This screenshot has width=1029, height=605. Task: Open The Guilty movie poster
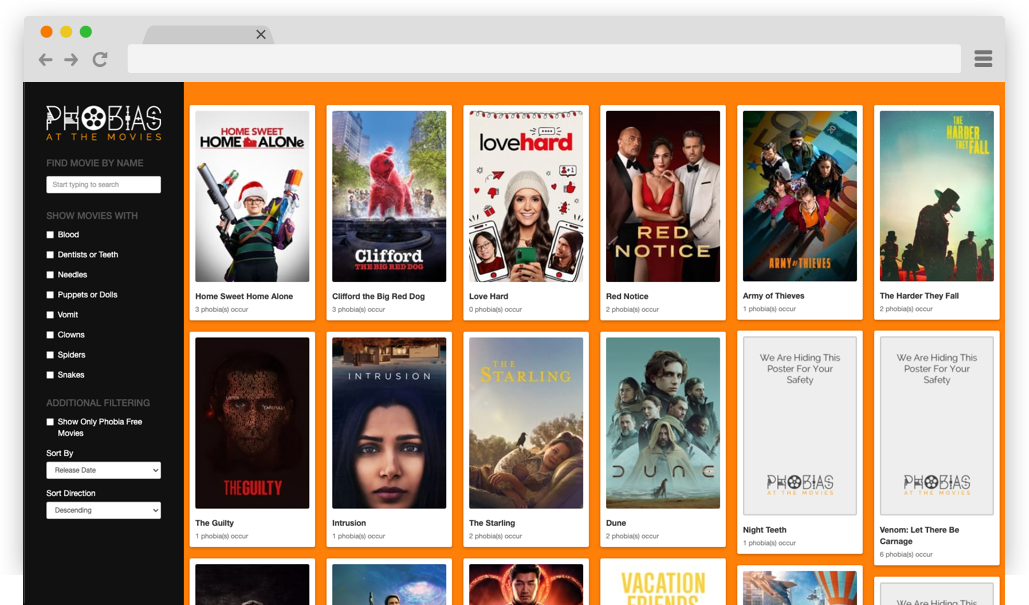click(x=252, y=423)
